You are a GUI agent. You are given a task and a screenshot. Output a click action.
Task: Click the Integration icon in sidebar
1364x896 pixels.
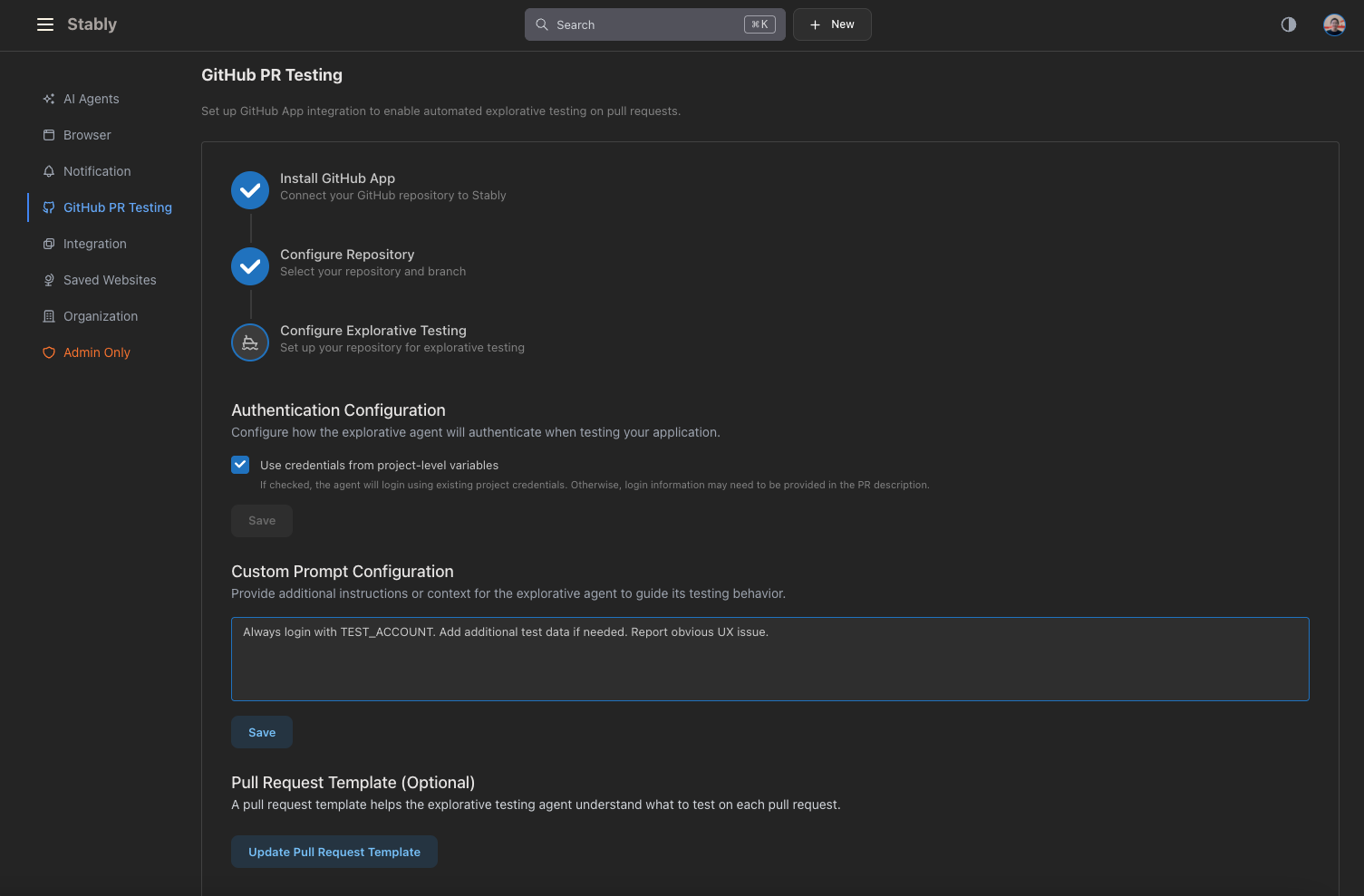coord(49,244)
